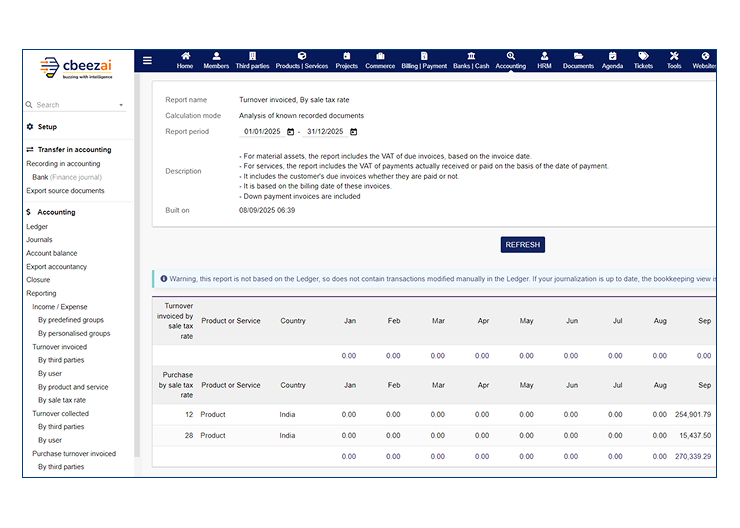Open the HRM module icon
Screen dimensions: 740x528
pyautogui.click(x=544, y=61)
